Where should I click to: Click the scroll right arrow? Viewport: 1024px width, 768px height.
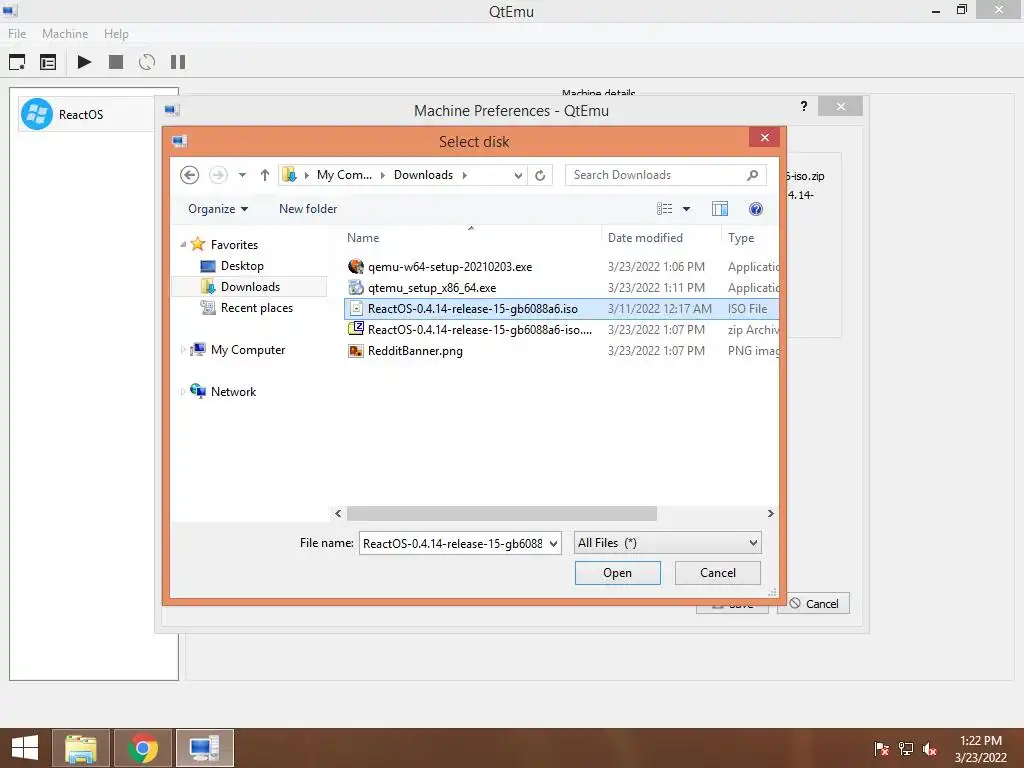771,513
